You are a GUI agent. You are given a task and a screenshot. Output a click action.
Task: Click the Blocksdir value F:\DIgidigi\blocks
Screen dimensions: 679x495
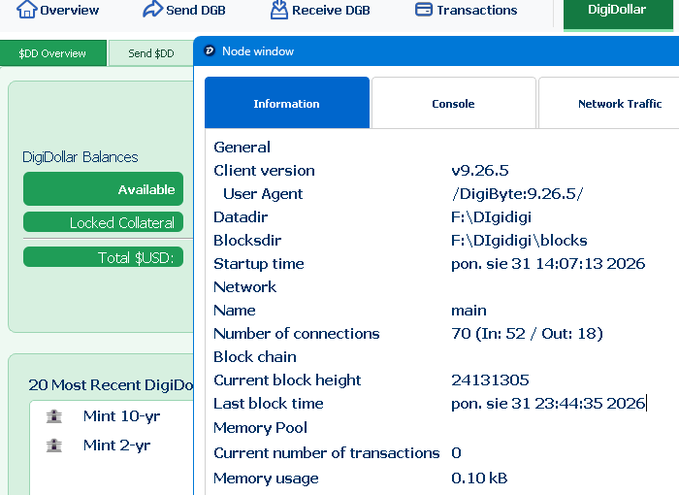(x=519, y=240)
